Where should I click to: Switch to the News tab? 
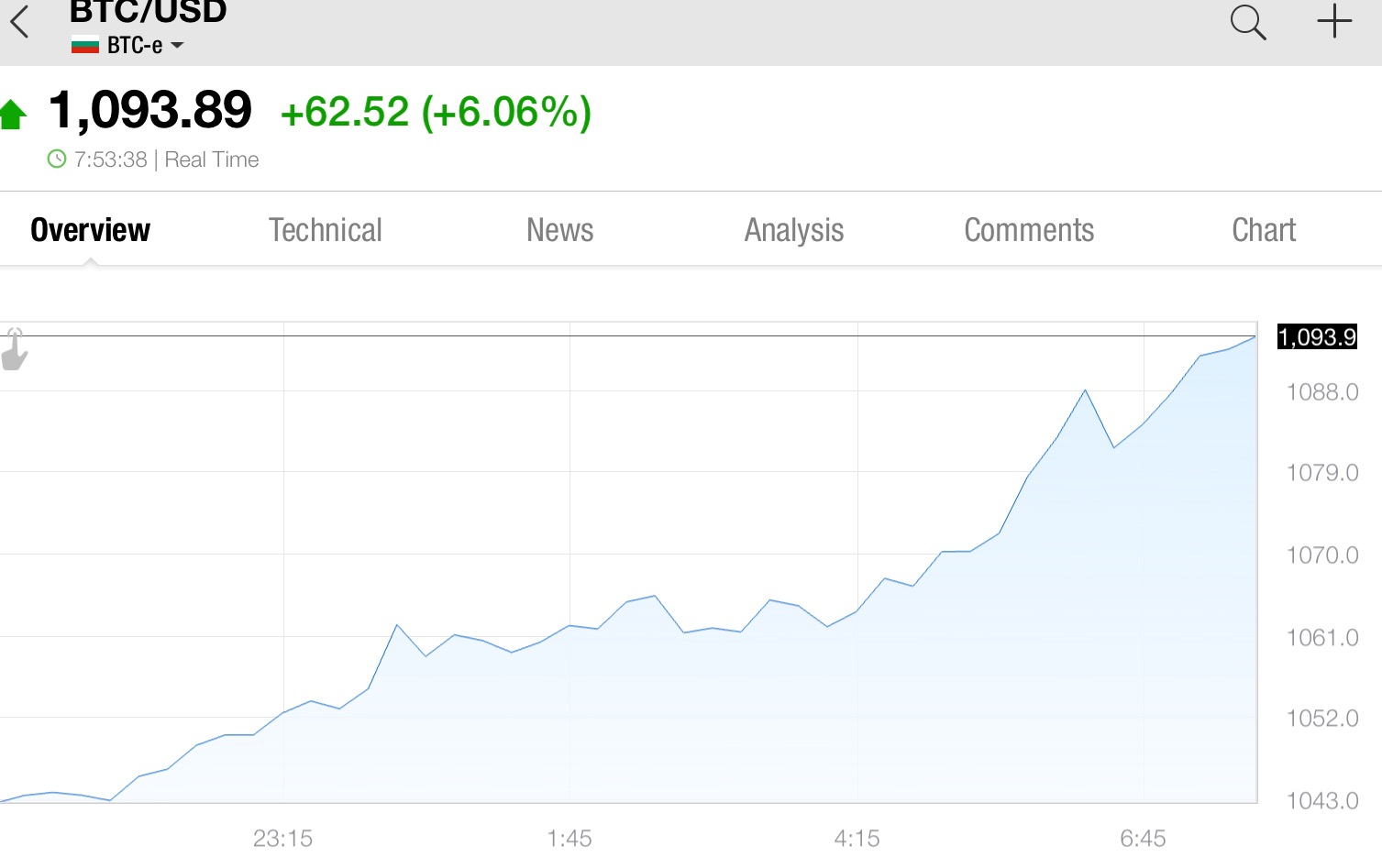pyautogui.click(x=559, y=230)
